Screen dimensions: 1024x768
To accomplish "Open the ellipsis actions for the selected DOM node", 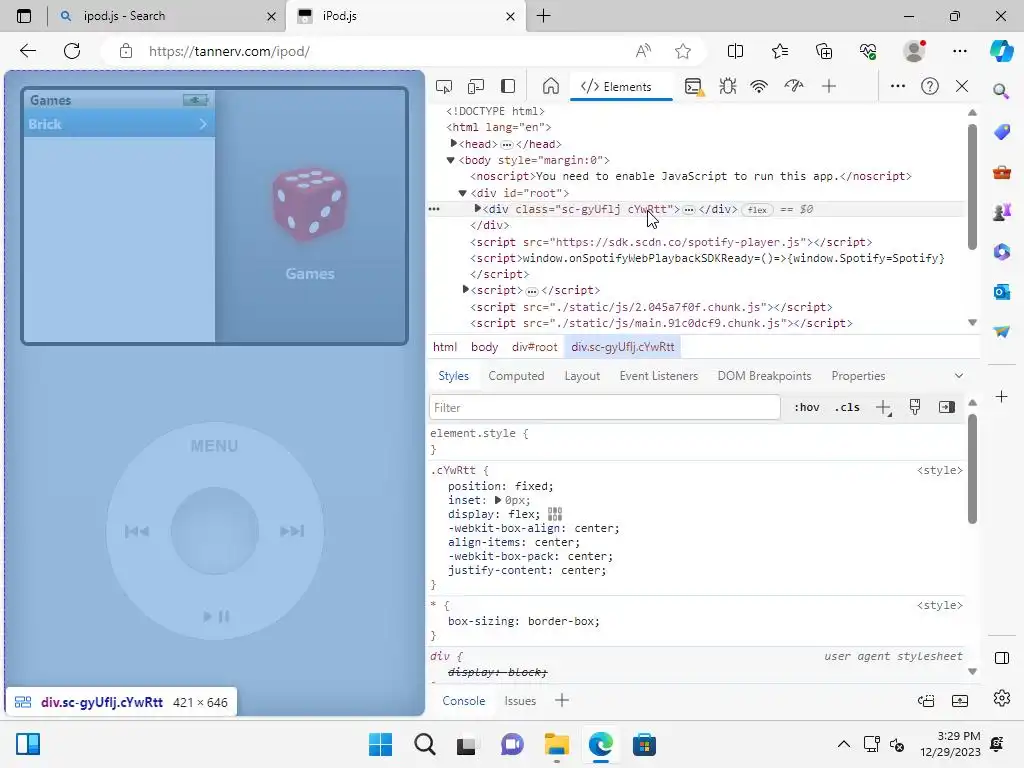I will tap(434, 210).
